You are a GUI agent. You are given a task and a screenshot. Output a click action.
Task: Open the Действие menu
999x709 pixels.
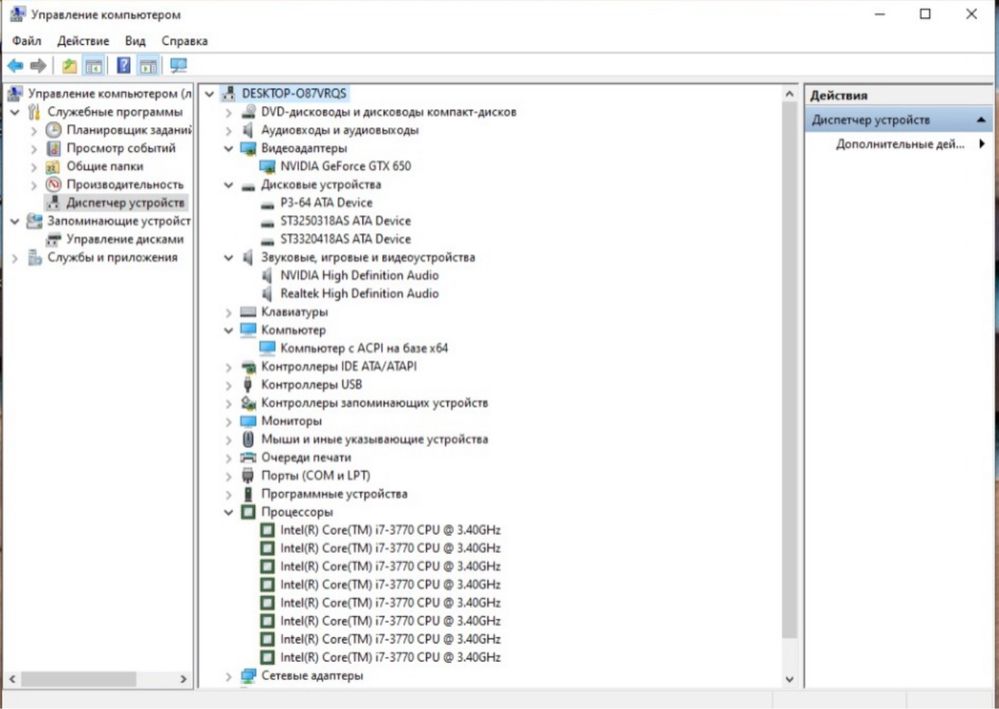pyautogui.click(x=83, y=41)
